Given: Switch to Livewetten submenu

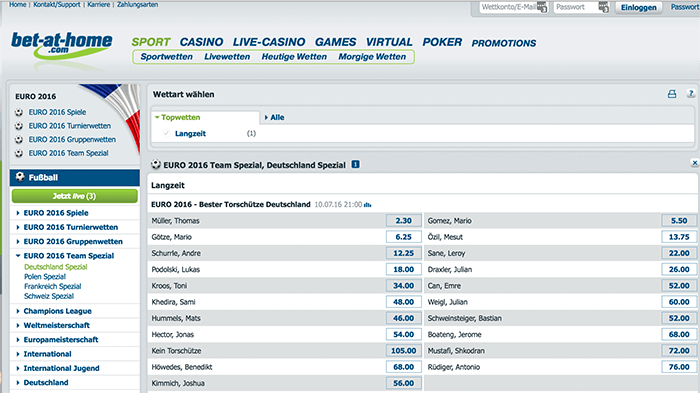Looking at the screenshot, I should [x=227, y=57].
